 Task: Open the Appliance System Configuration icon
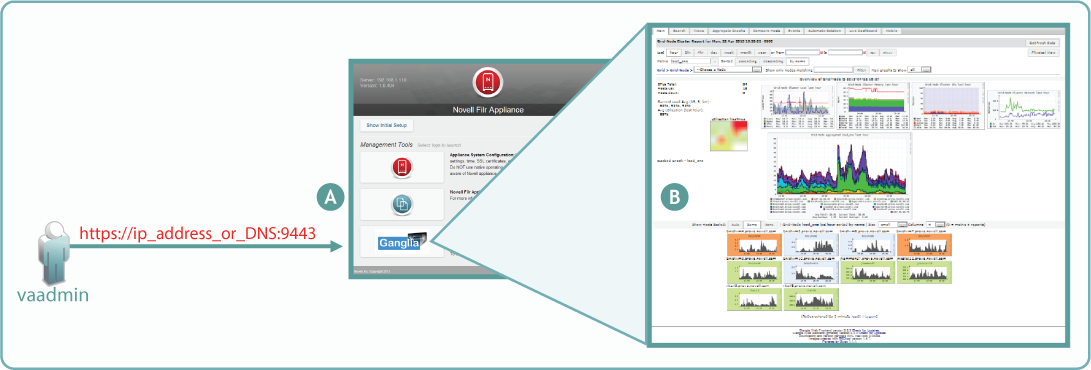click(x=401, y=168)
